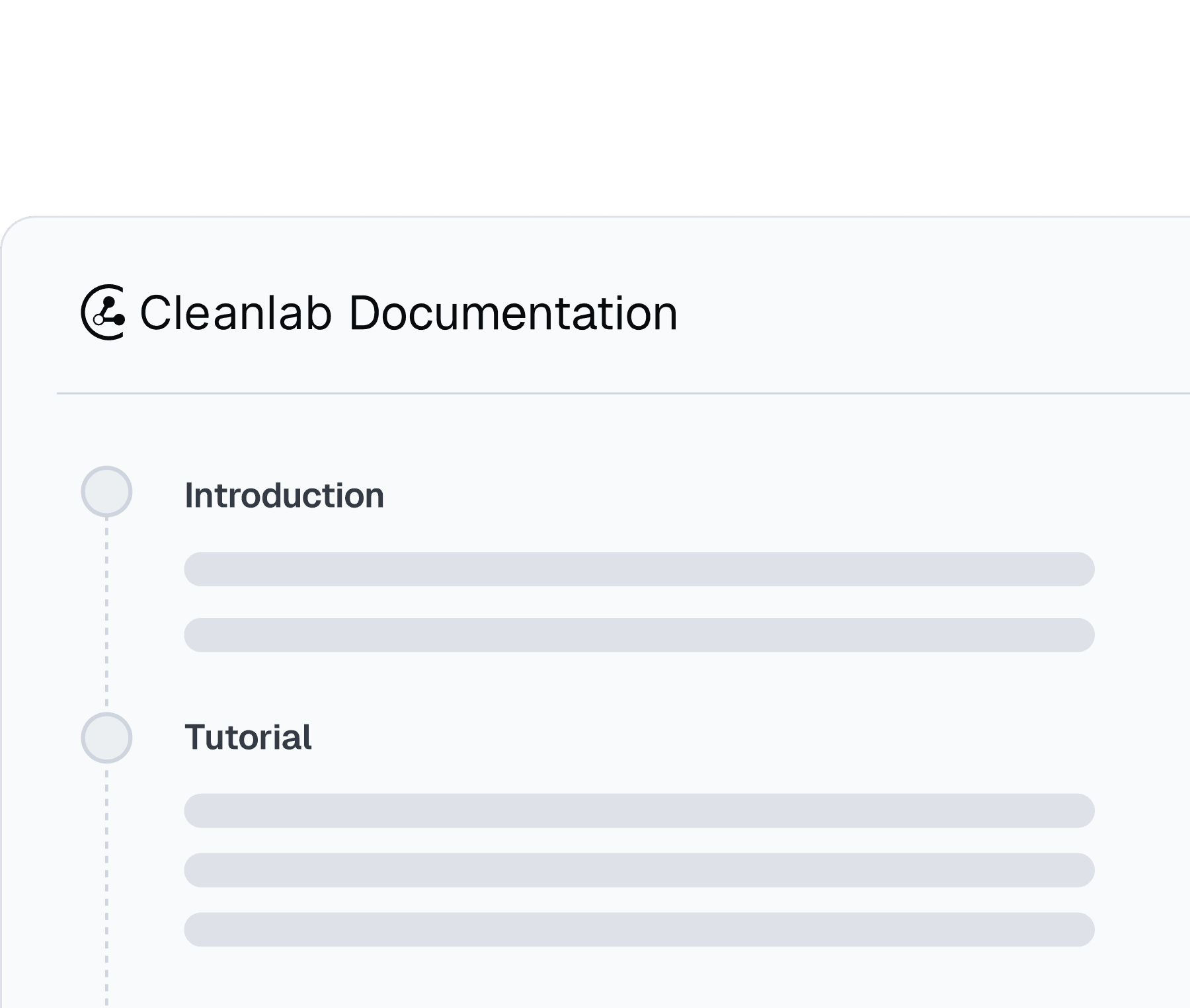The height and width of the screenshot is (1008, 1190).
Task: Click the dashed connector between Introduction and Tutorial
Action: tap(106, 615)
